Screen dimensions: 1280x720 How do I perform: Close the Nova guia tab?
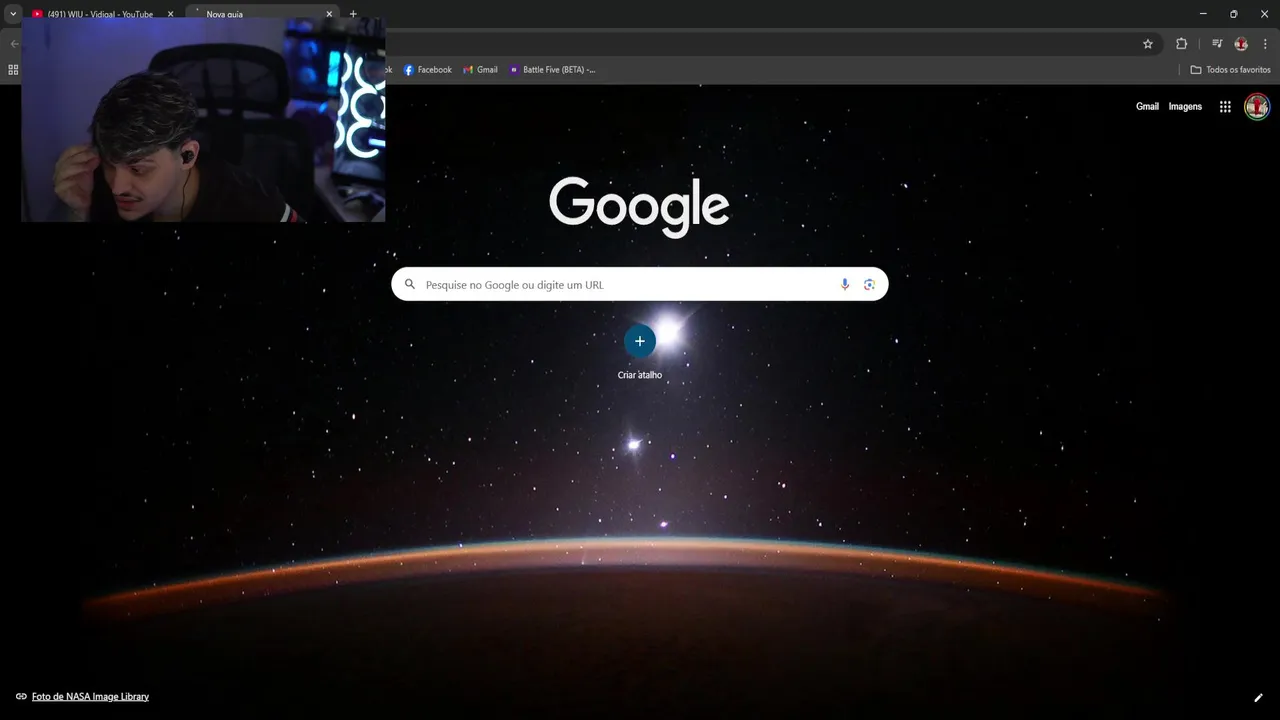pos(329,14)
